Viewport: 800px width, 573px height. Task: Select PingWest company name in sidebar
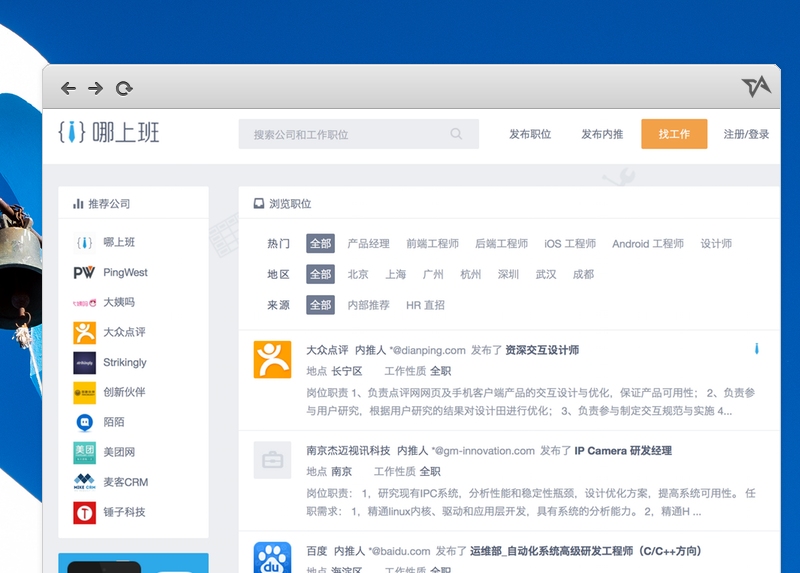[125, 272]
